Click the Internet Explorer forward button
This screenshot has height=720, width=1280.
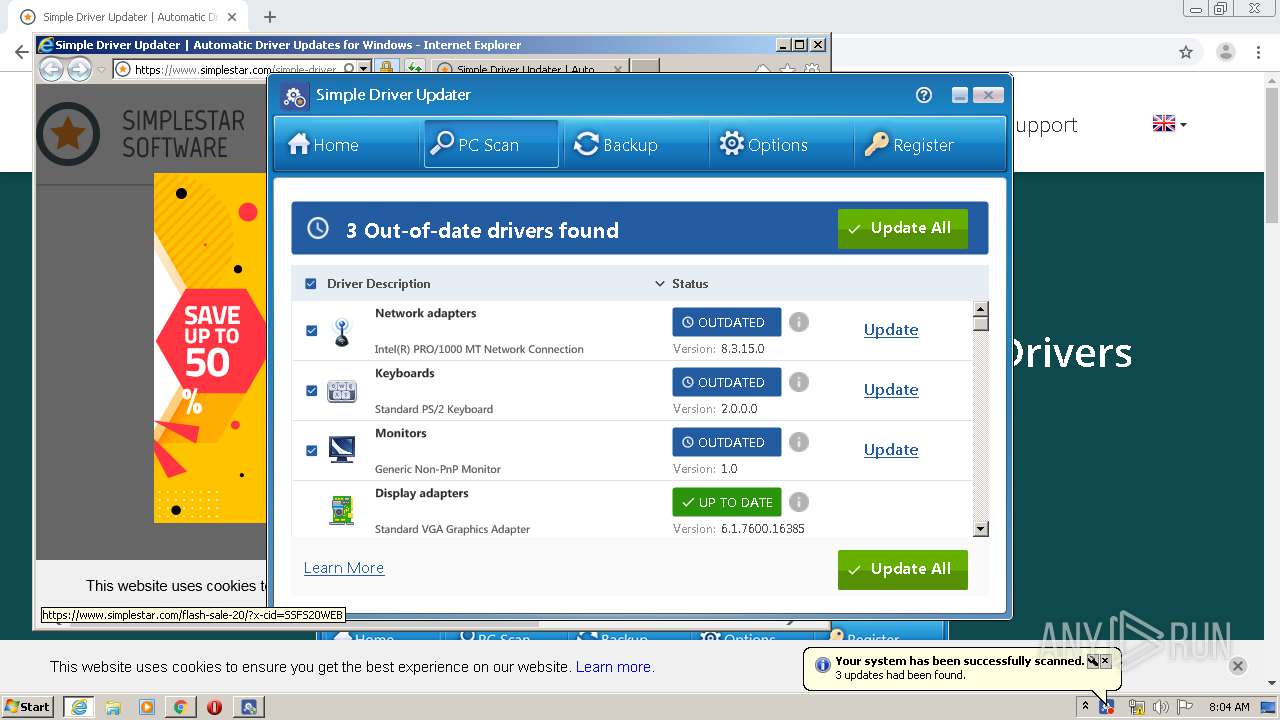tap(79, 69)
